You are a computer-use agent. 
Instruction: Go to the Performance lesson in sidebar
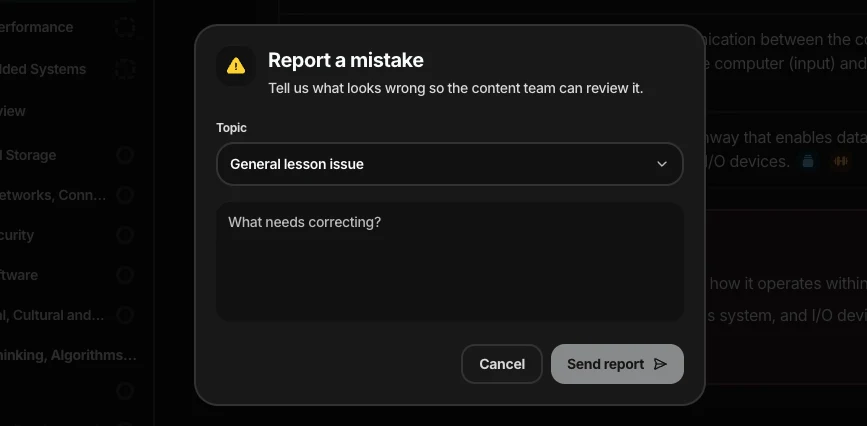pos(36,27)
